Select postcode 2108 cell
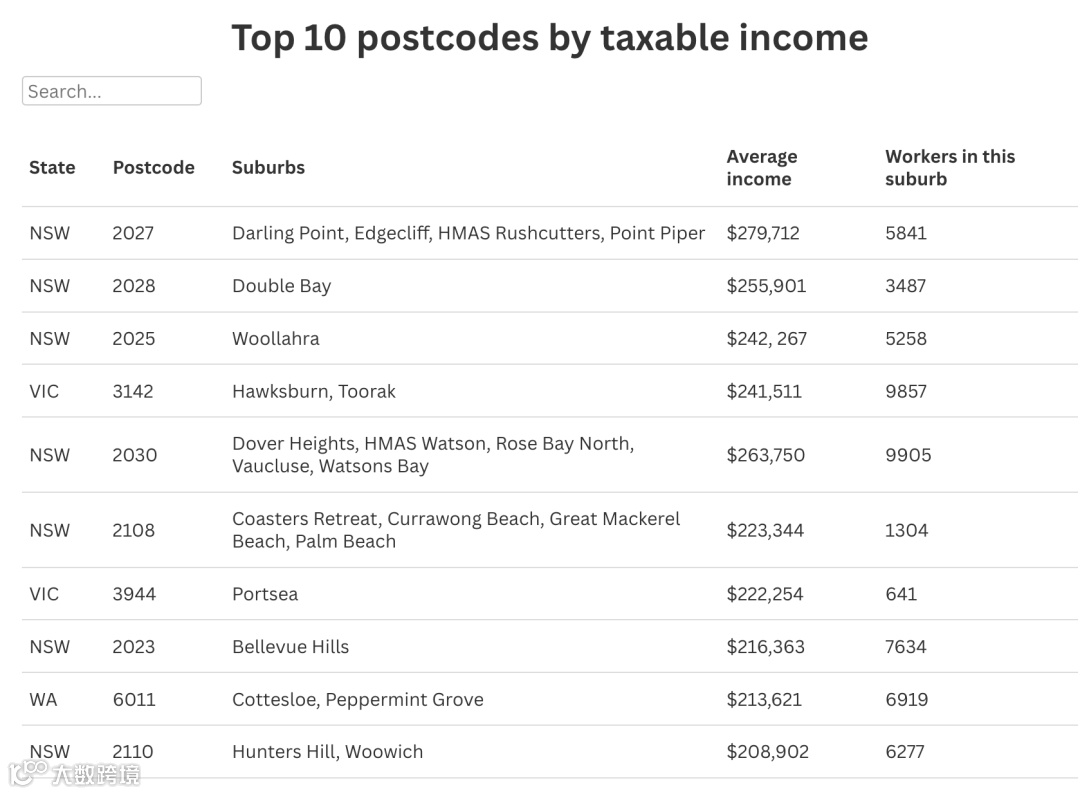The height and width of the screenshot is (794, 1080). click(x=134, y=530)
